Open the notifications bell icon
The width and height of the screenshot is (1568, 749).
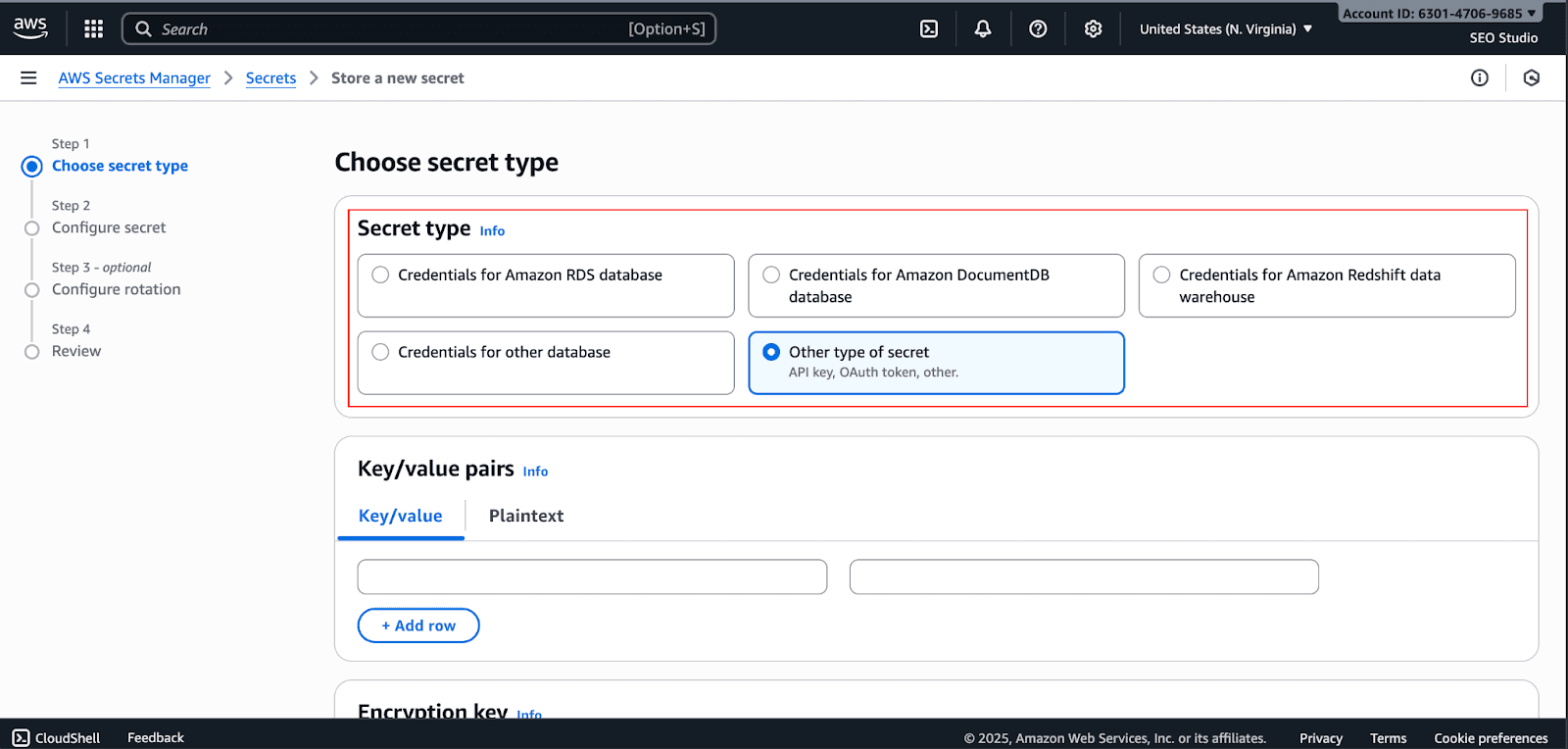coord(983,28)
